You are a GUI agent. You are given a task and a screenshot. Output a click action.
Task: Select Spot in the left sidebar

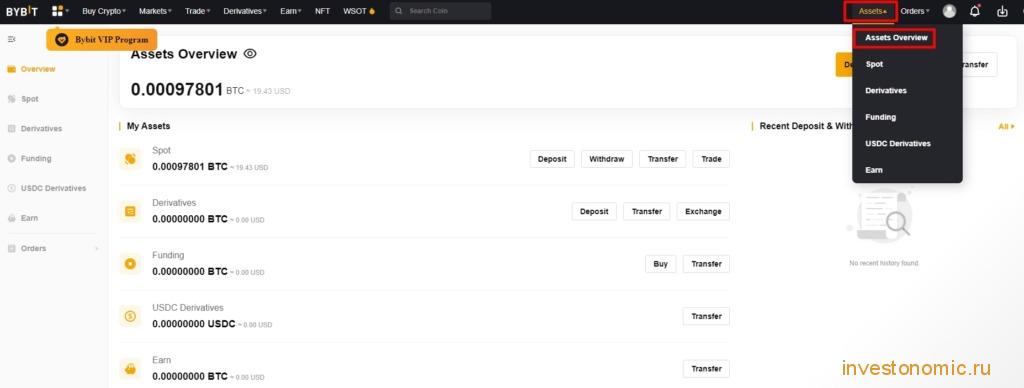(23, 99)
